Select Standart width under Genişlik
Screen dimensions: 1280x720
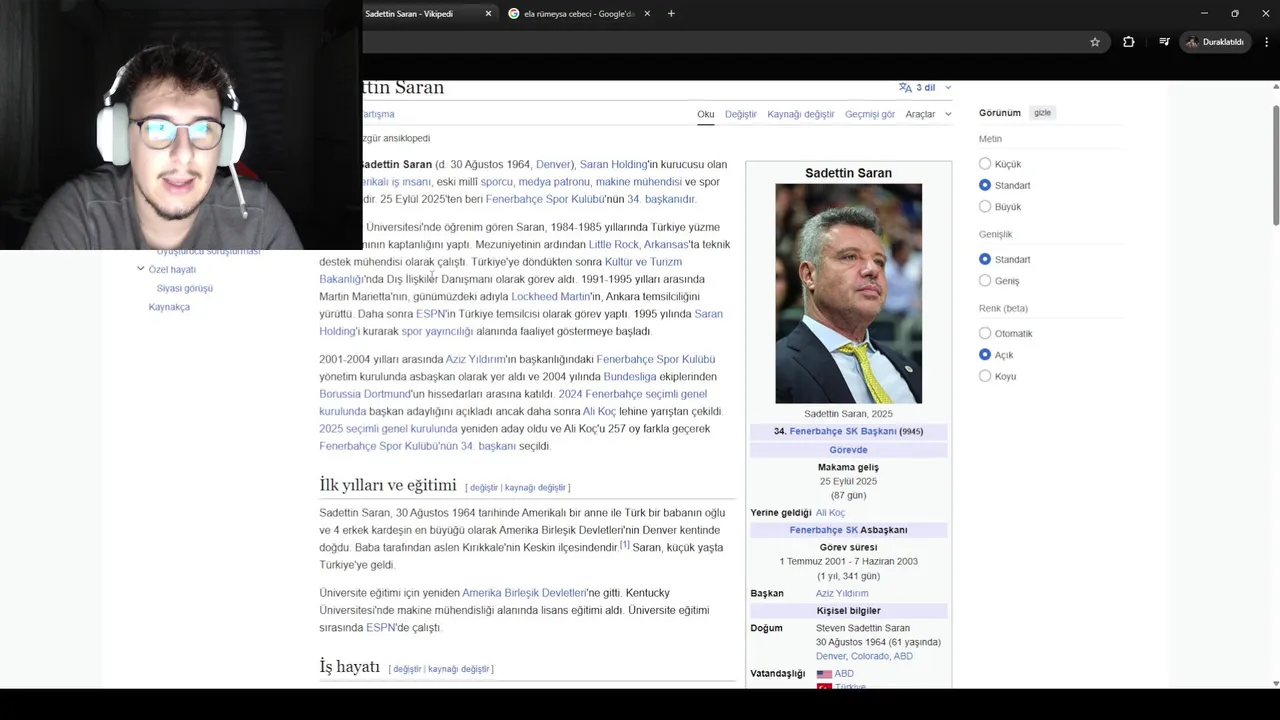tap(985, 259)
